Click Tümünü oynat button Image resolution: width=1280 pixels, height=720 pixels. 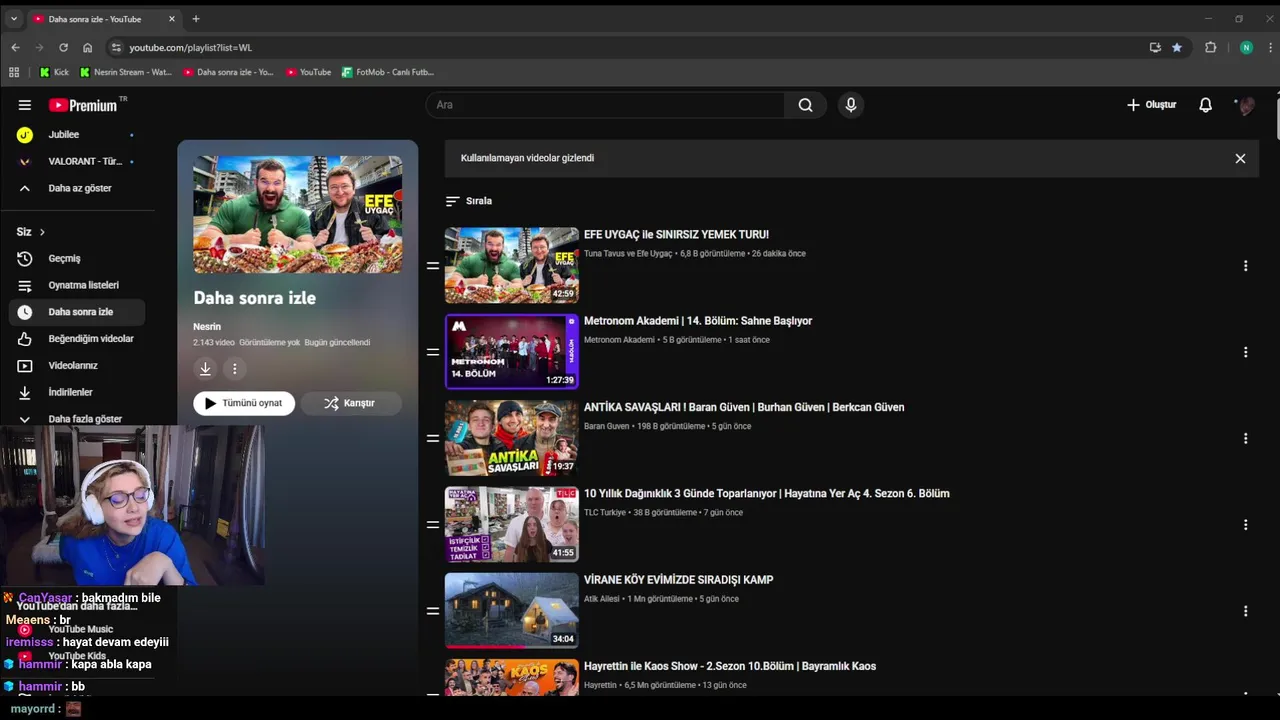pyautogui.click(x=244, y=403)
